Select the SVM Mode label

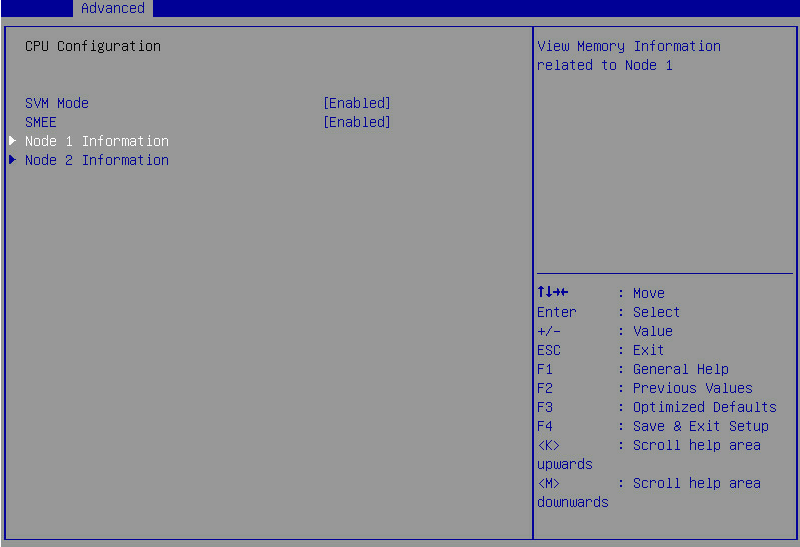(57, 103)
